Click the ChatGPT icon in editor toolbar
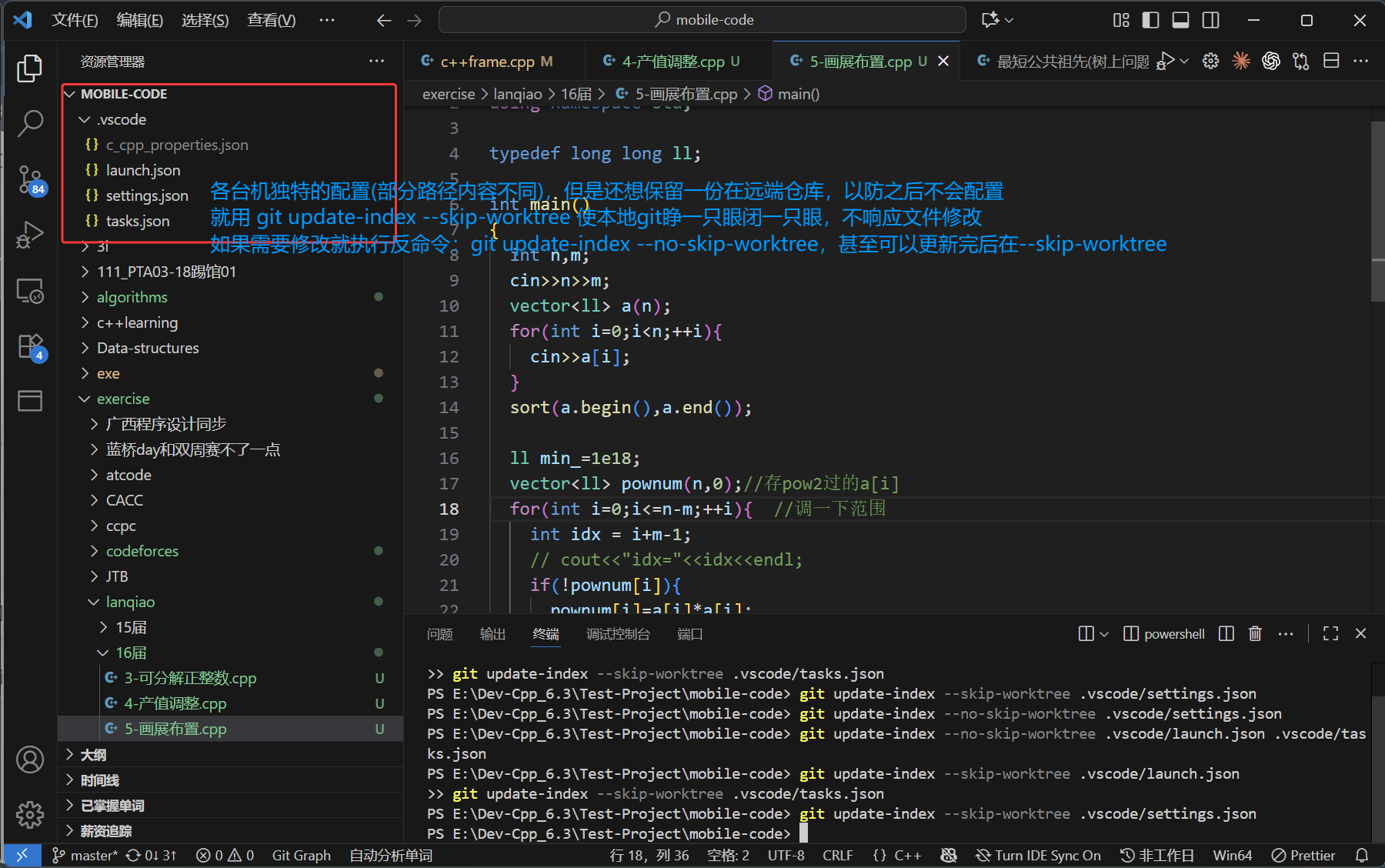1385x868 pixels. tap(1270, 61)
